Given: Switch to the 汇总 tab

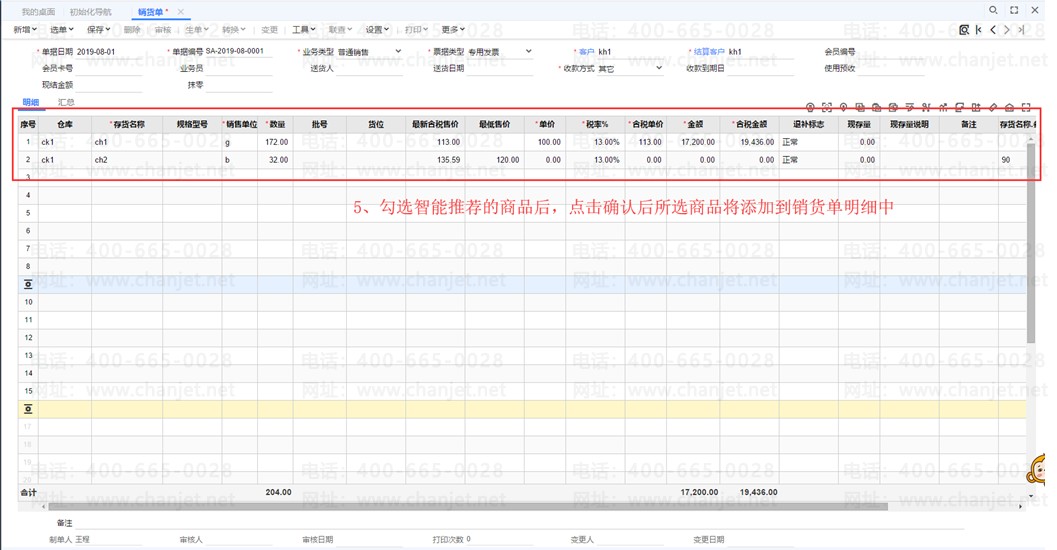Looking at the screenshot, I should [66, 102].
